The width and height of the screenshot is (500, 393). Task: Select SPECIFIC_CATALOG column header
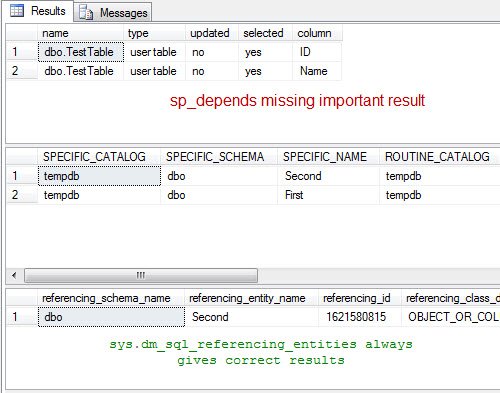click(x=99, y=157)
